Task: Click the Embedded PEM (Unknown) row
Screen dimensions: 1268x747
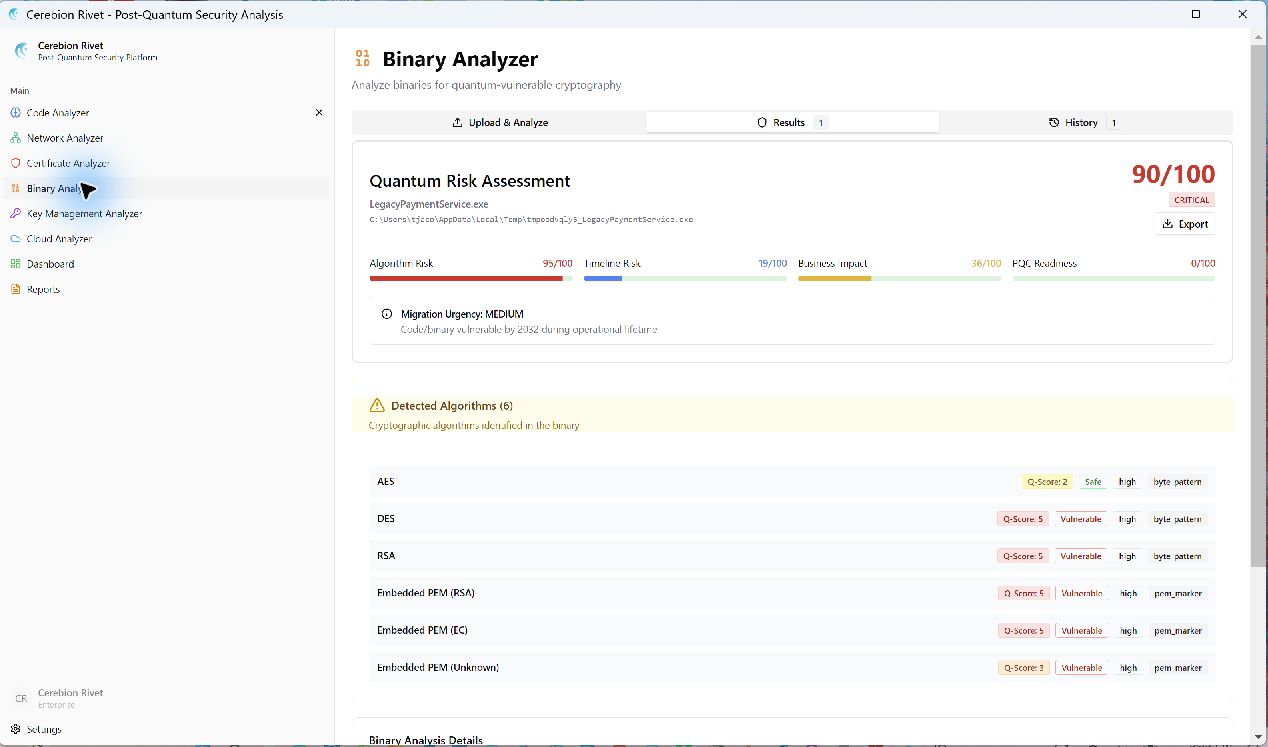Action: [792, 667]
